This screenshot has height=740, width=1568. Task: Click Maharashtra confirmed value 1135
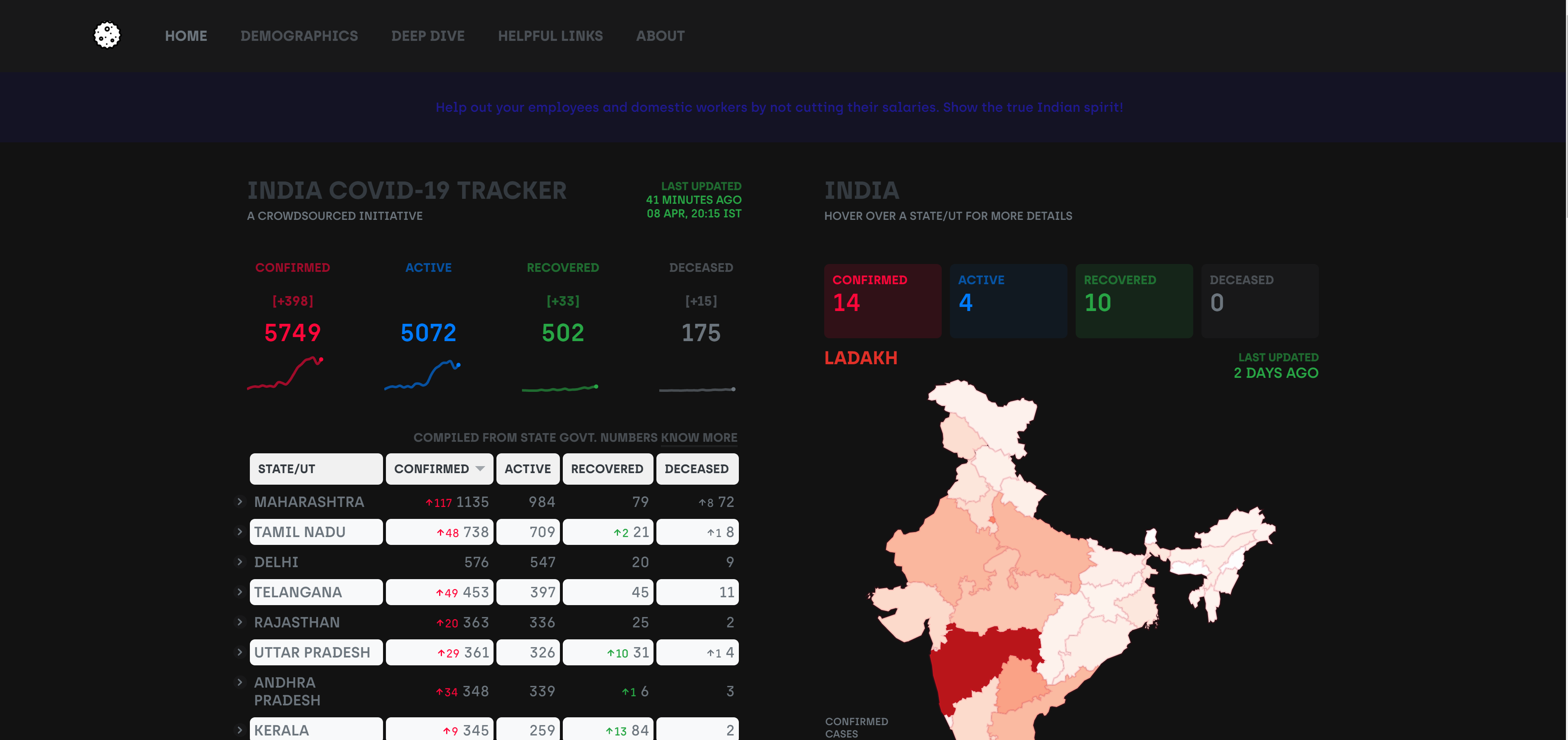[473, 502]
